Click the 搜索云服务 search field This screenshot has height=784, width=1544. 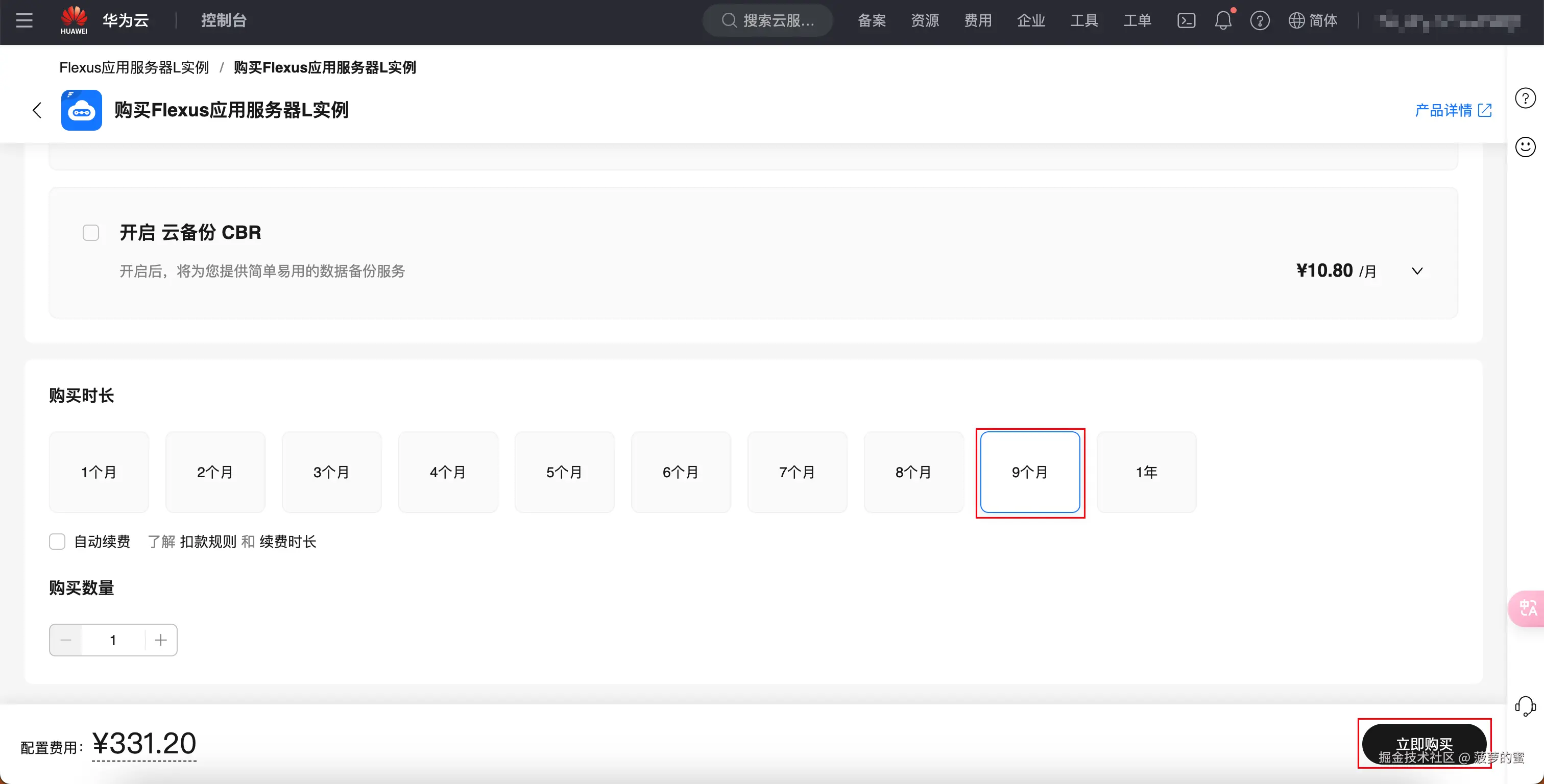[768, 20]
